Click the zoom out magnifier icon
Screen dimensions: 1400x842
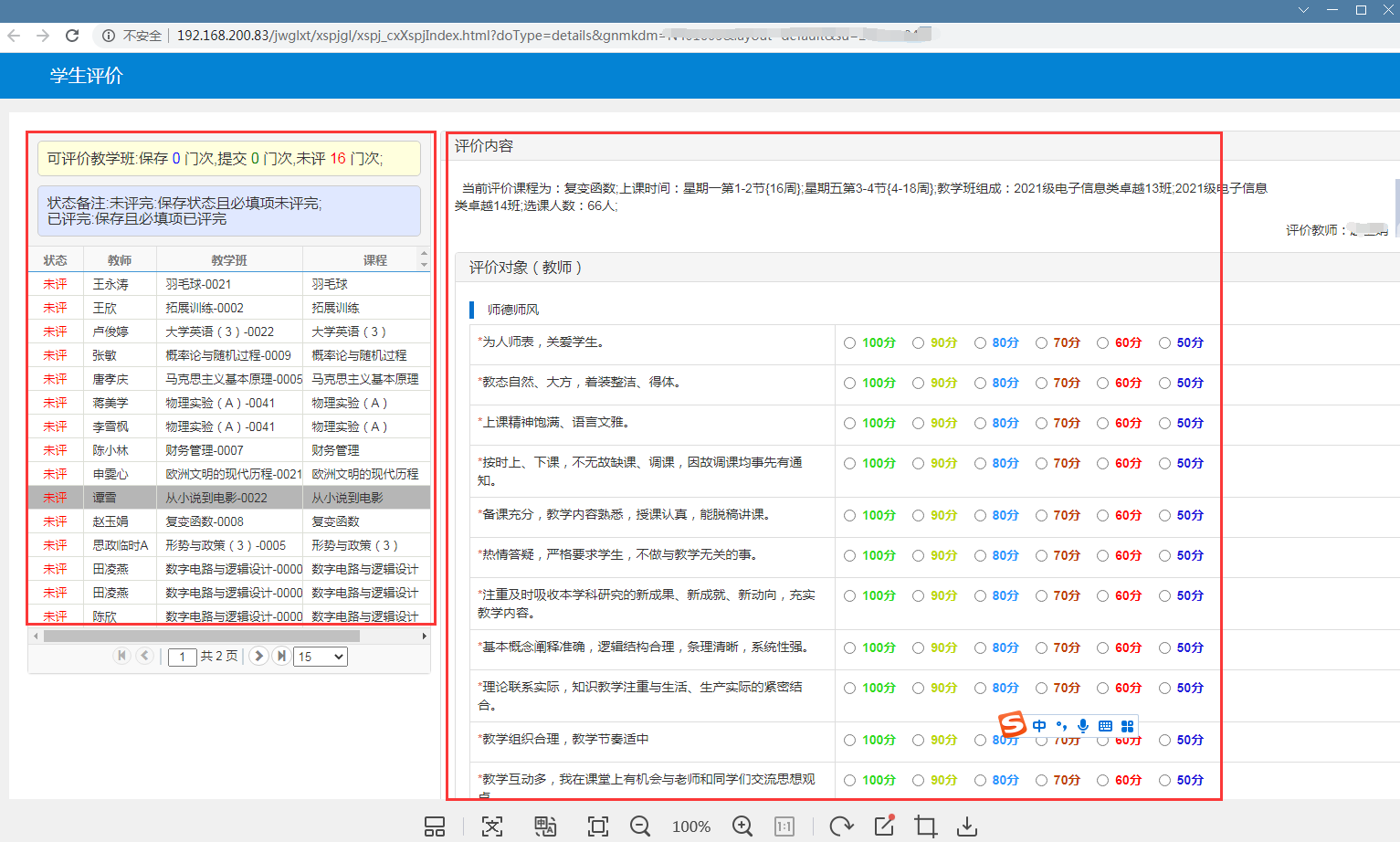[640, 826]
